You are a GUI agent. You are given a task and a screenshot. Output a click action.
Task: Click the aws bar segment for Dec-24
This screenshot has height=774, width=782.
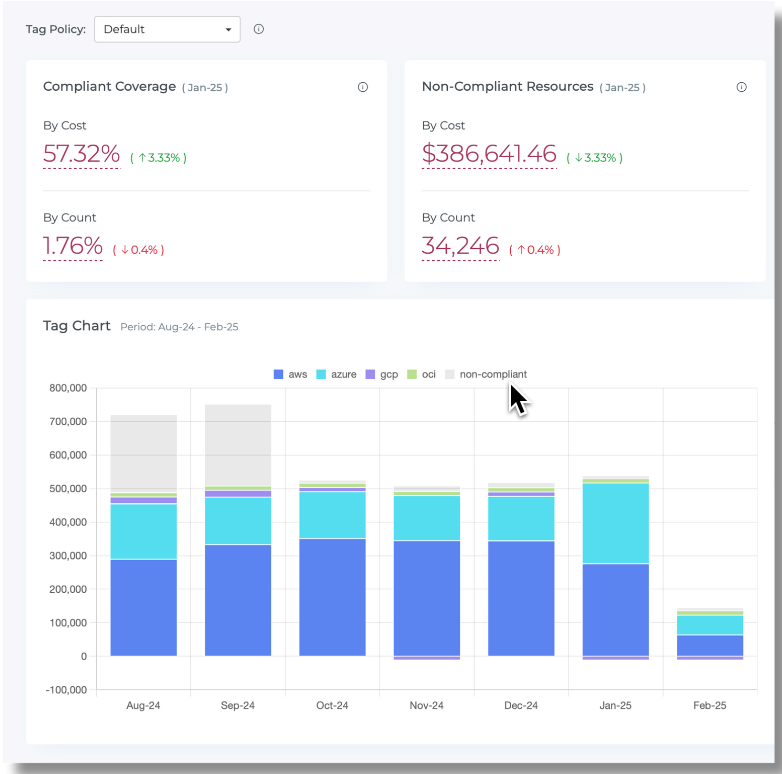tap(521, 598)
